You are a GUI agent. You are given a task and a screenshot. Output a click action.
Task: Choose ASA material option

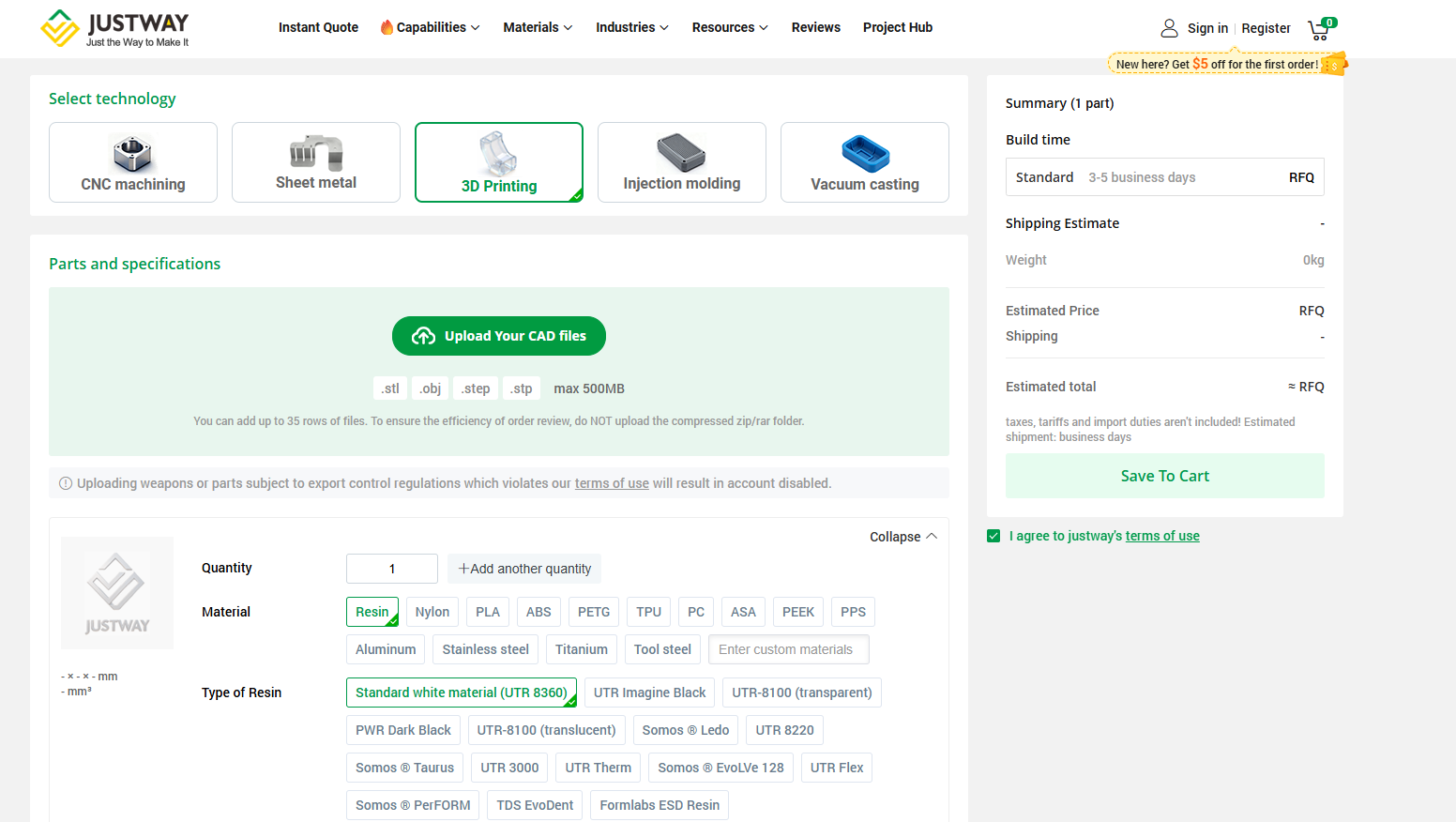[743, 612]
